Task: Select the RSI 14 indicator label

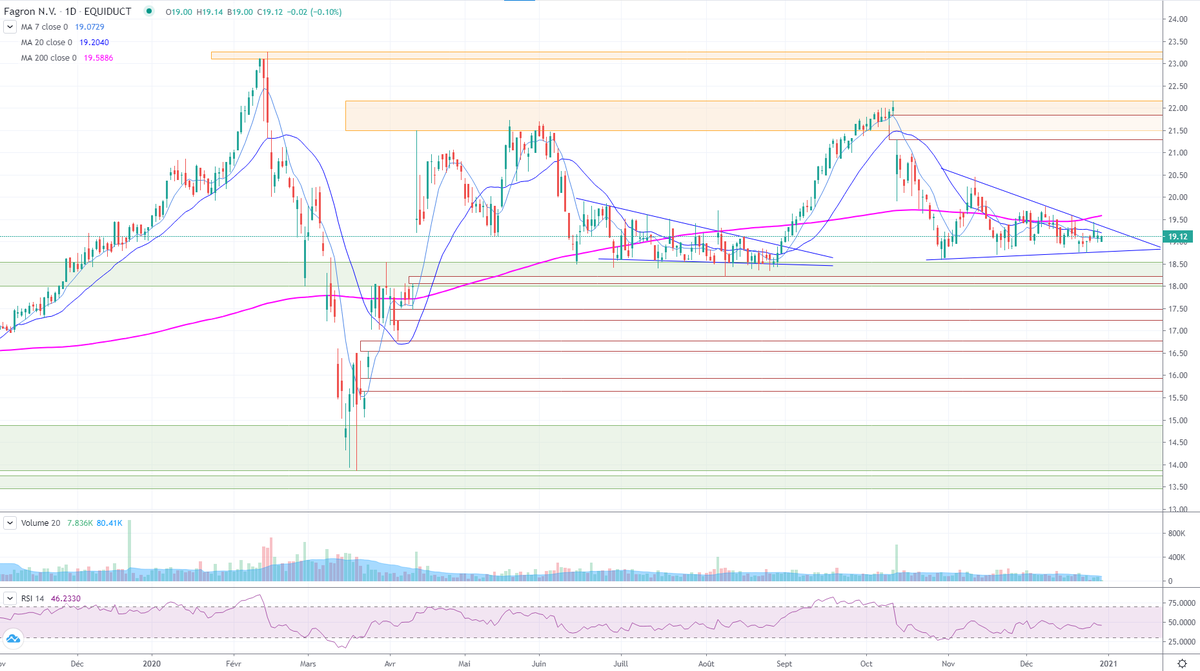Action: [x=35, y=598]
